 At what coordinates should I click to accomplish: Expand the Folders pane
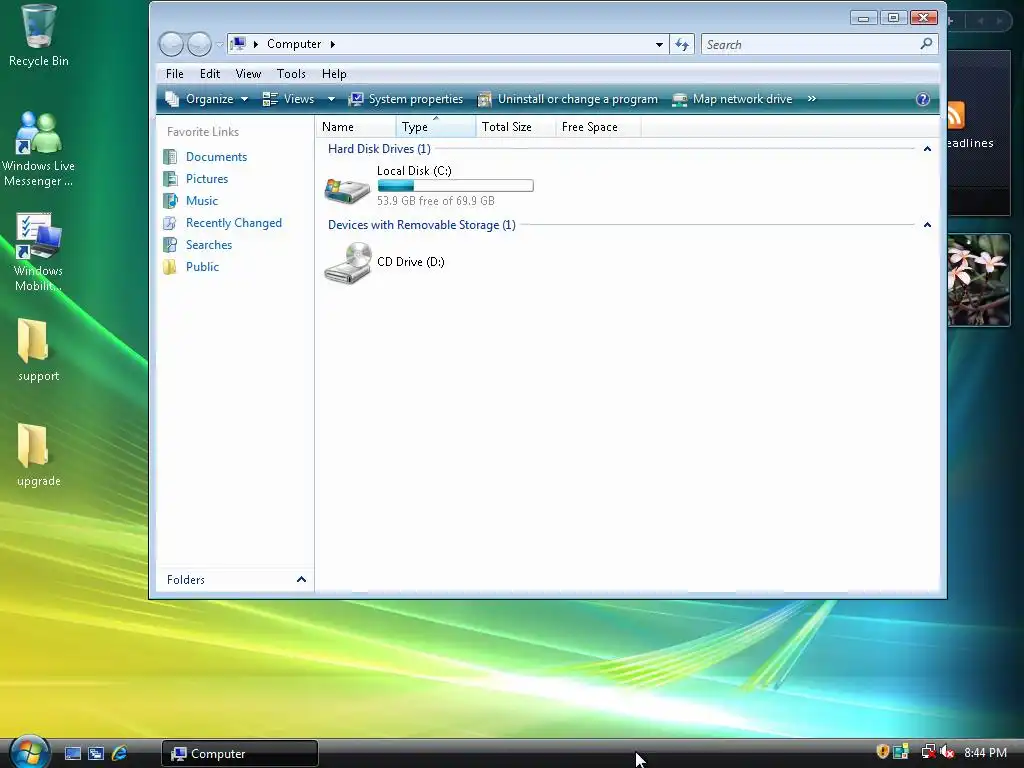click(x=301, y=579)
